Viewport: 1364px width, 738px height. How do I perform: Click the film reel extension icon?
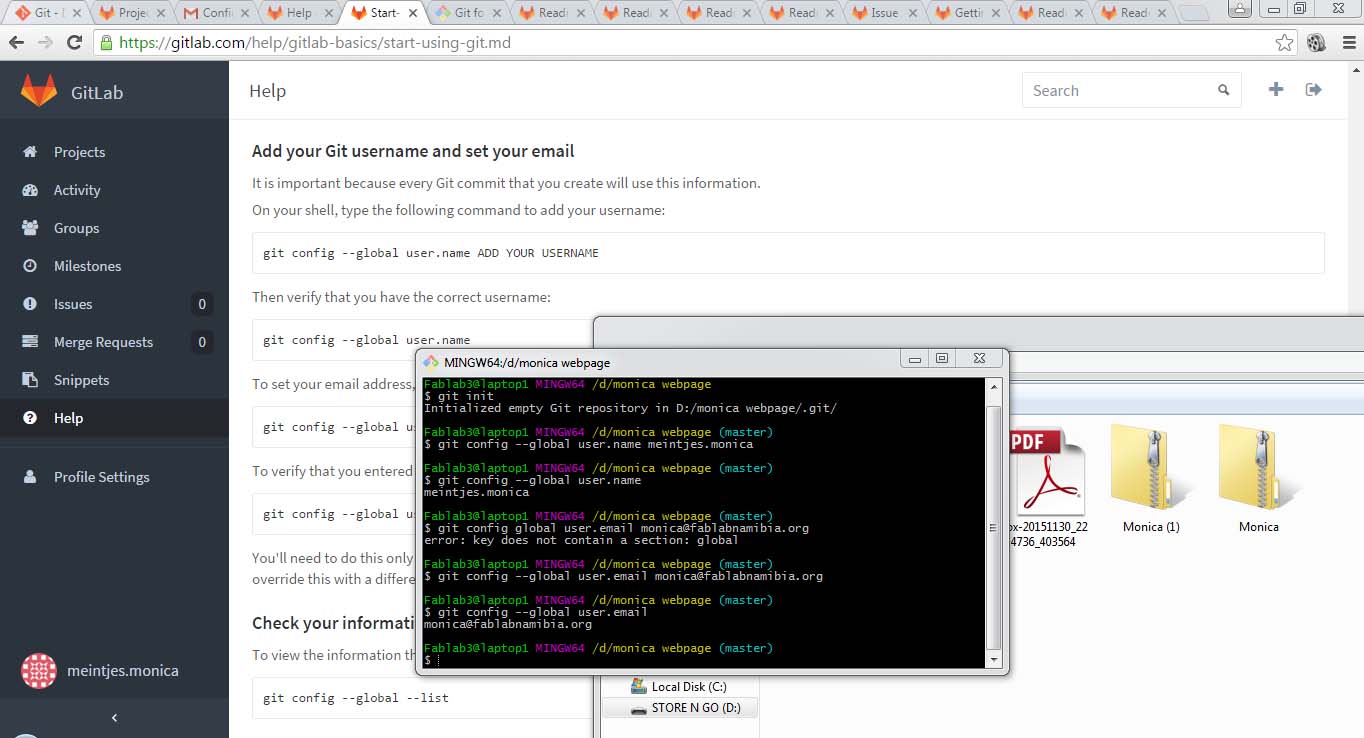click(1316, 43)
